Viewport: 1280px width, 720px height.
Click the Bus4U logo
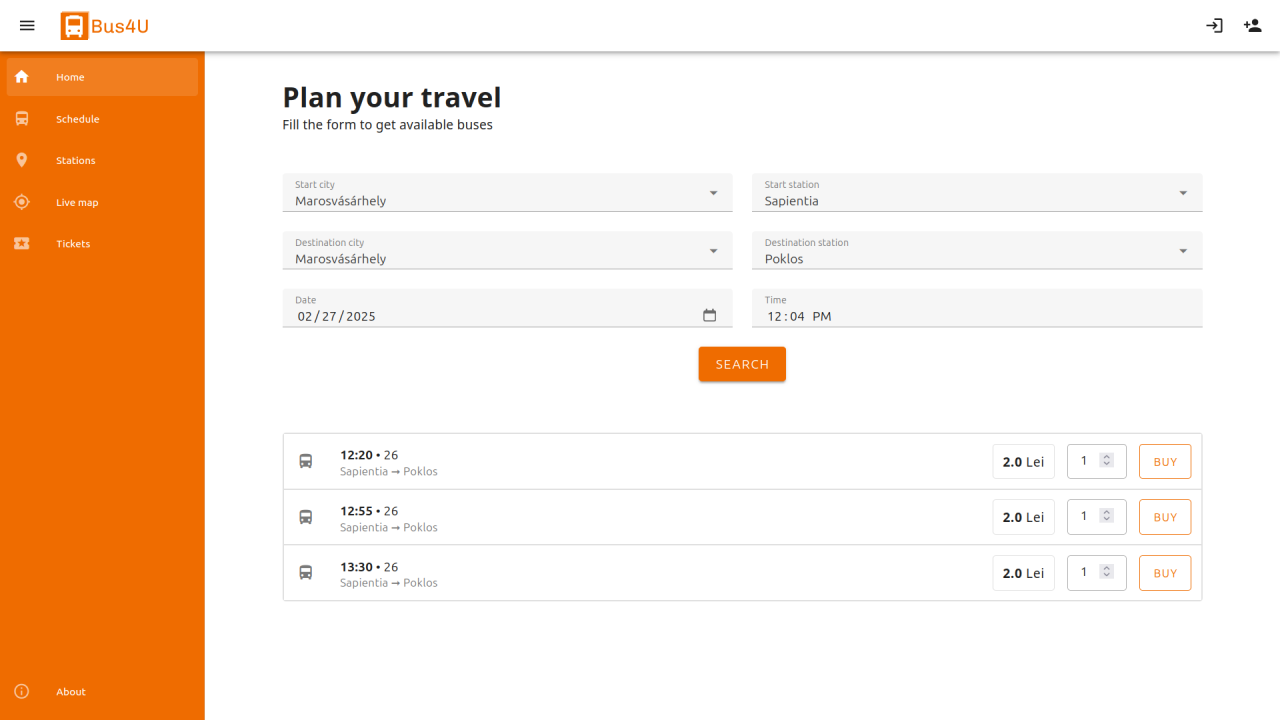(x=104, y=26)
